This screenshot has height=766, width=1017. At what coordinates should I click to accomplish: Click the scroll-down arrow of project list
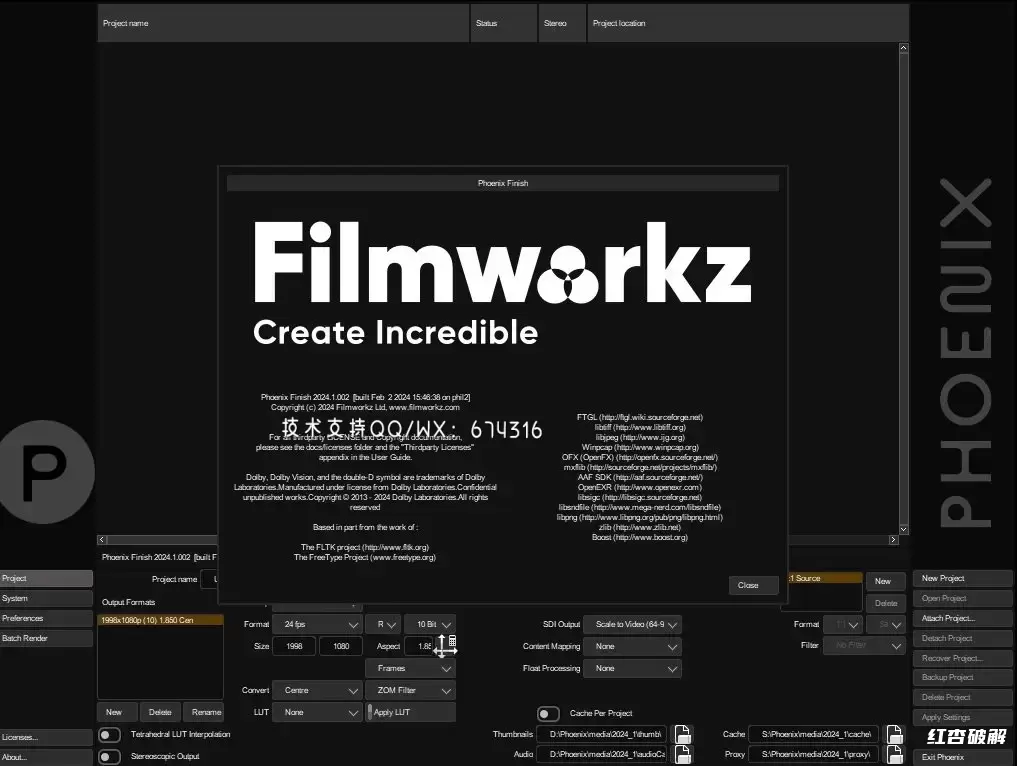pos(903,530)
